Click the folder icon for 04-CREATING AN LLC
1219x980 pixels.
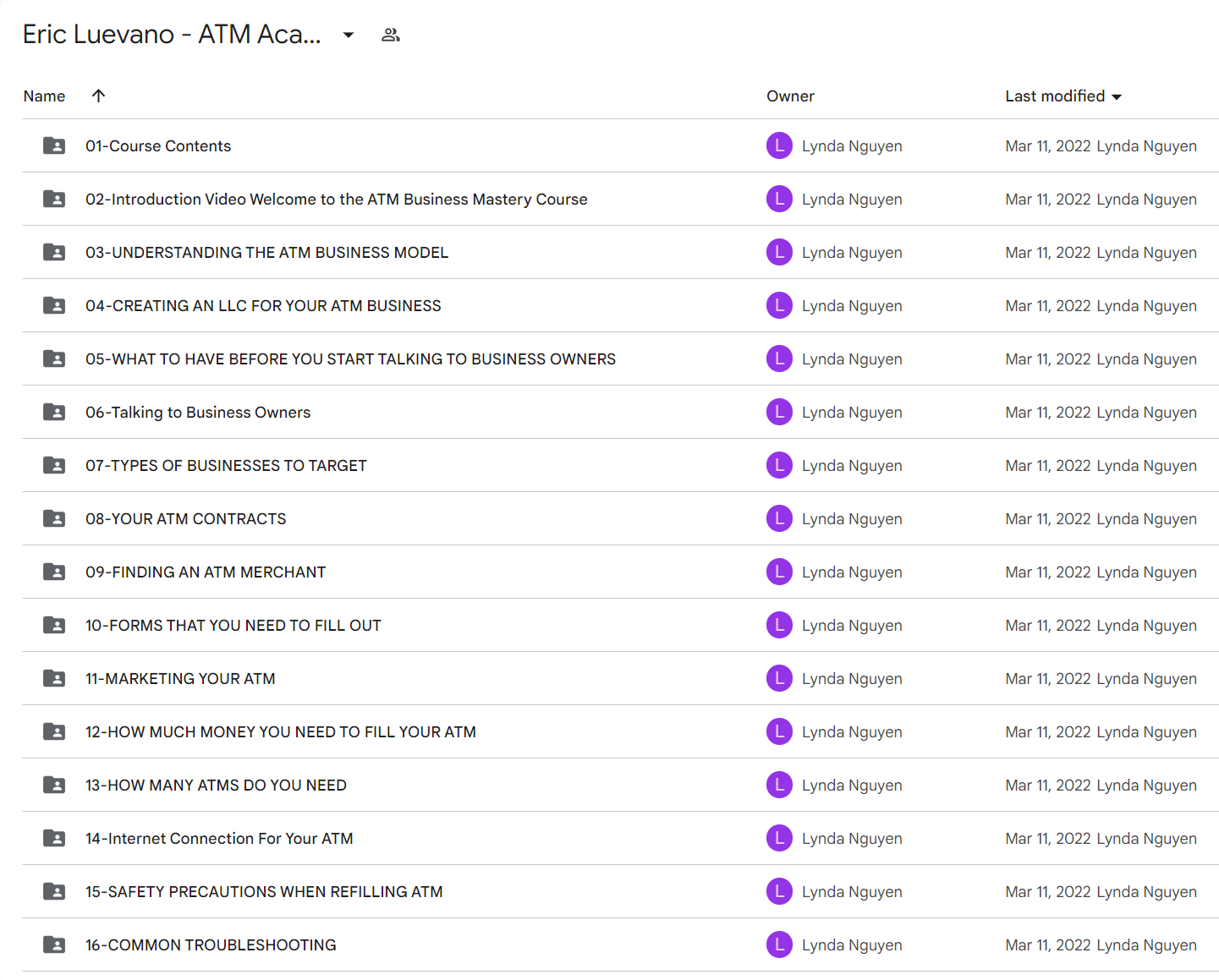tap(54, 305)
